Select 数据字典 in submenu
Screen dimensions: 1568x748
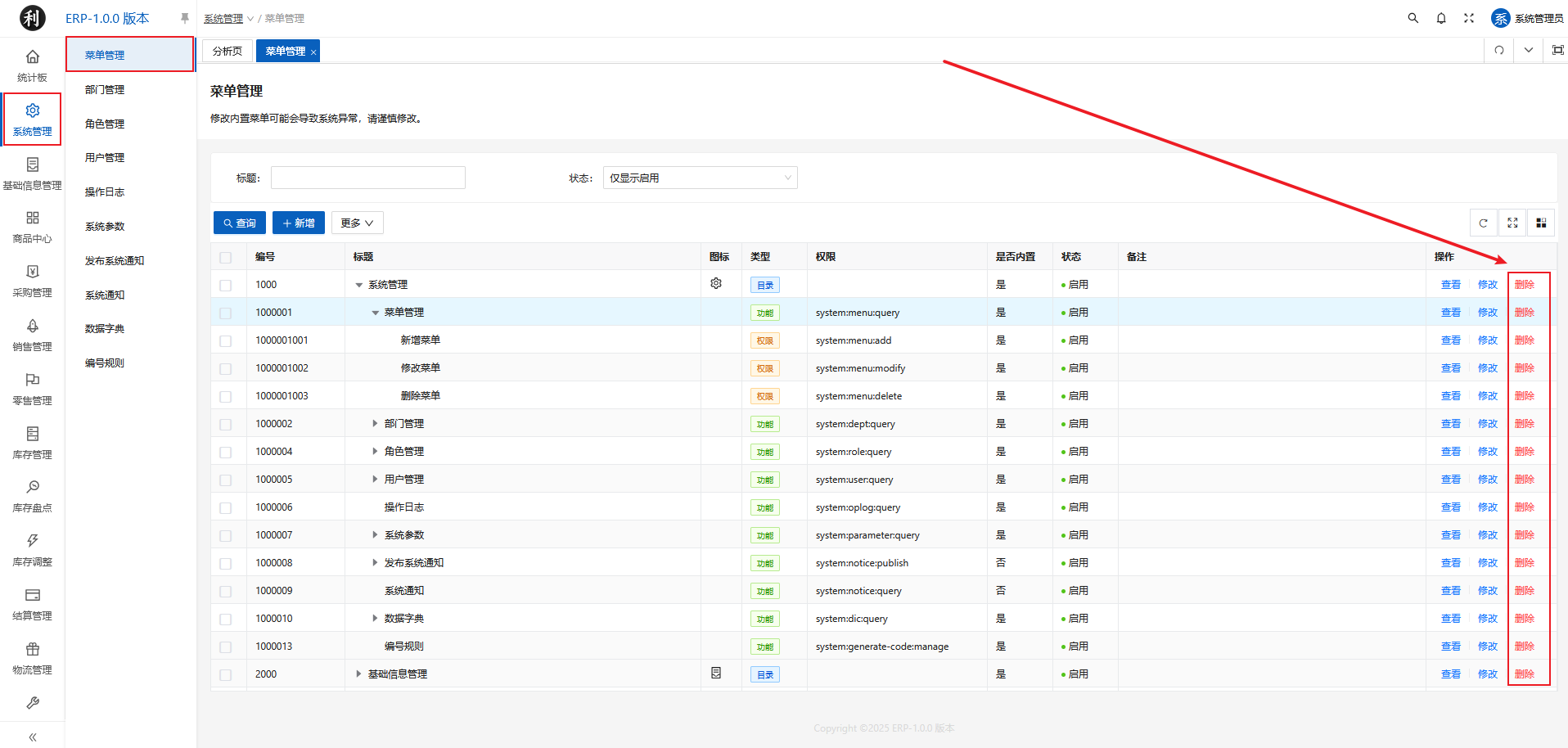point(105,329)
